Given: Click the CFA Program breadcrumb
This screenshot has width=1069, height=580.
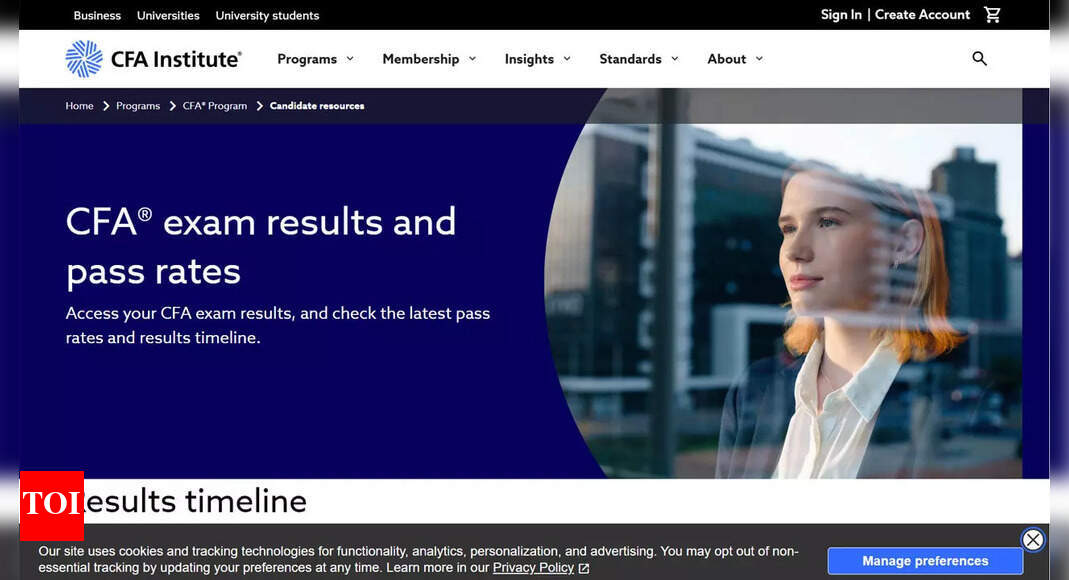Looking at the screenshot, I should click(x=213, y=105).
